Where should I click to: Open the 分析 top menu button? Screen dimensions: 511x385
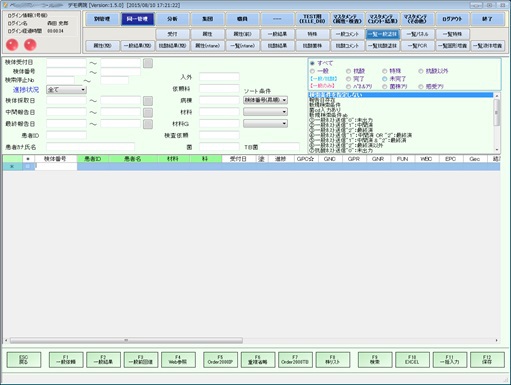pos(172,19)
